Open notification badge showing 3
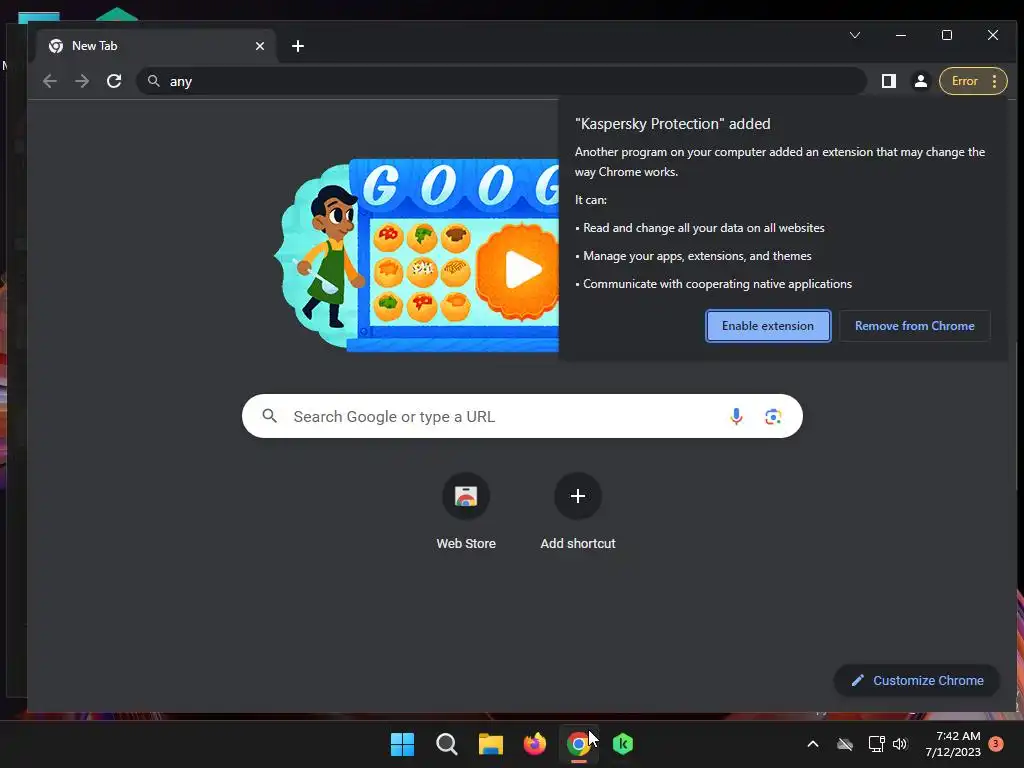This screenshot has width=1024, height=768. (996, 744)
